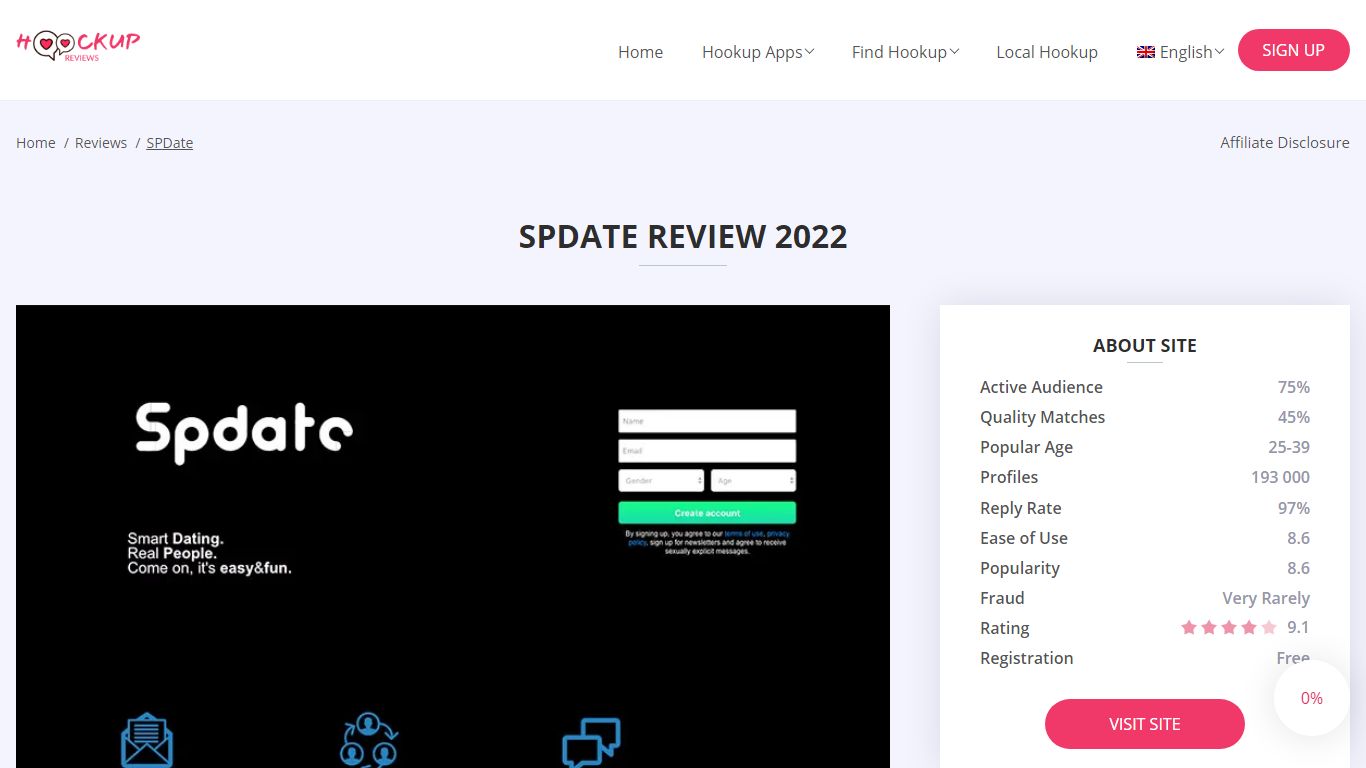Screen dimensions: 1366x768
Task: Open the Age dropdown in Spdate form
Action: point(753,481)
